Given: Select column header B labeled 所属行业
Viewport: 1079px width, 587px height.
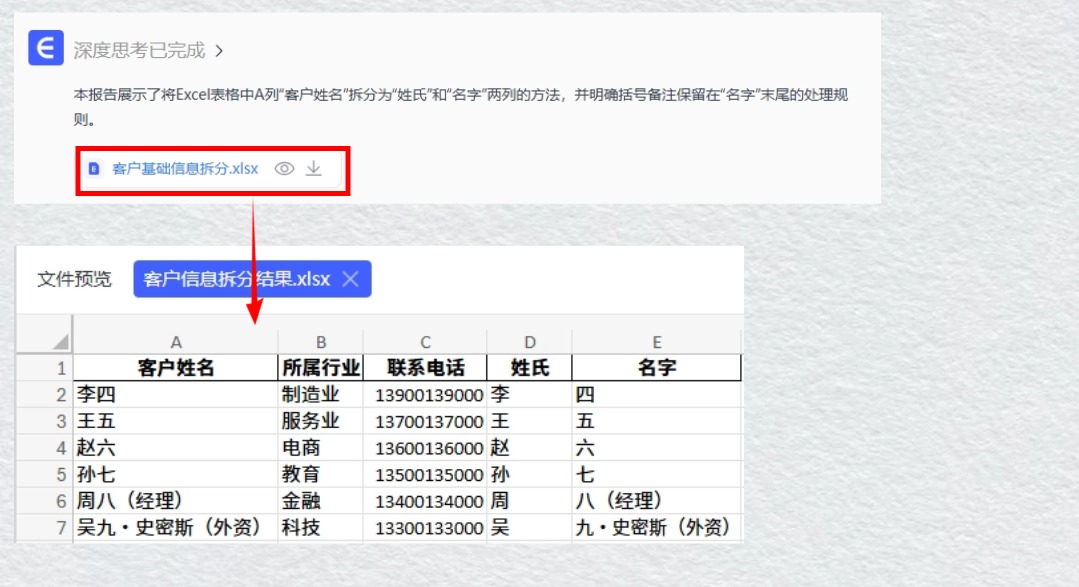Looking at the screenshot, I should pyautogui.click(x=321, y=341).
